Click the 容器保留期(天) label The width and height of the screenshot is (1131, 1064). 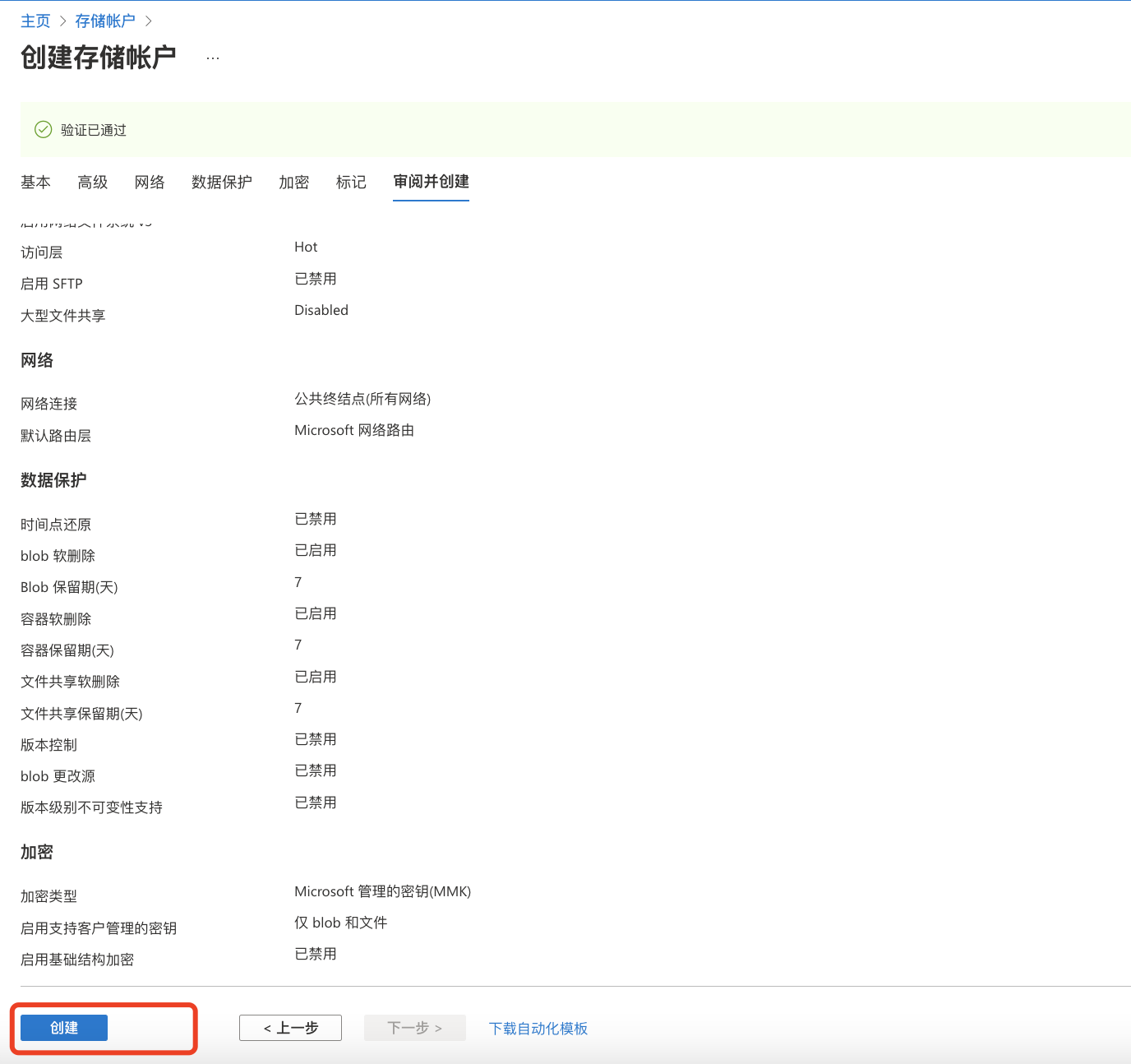pos(67,650)
